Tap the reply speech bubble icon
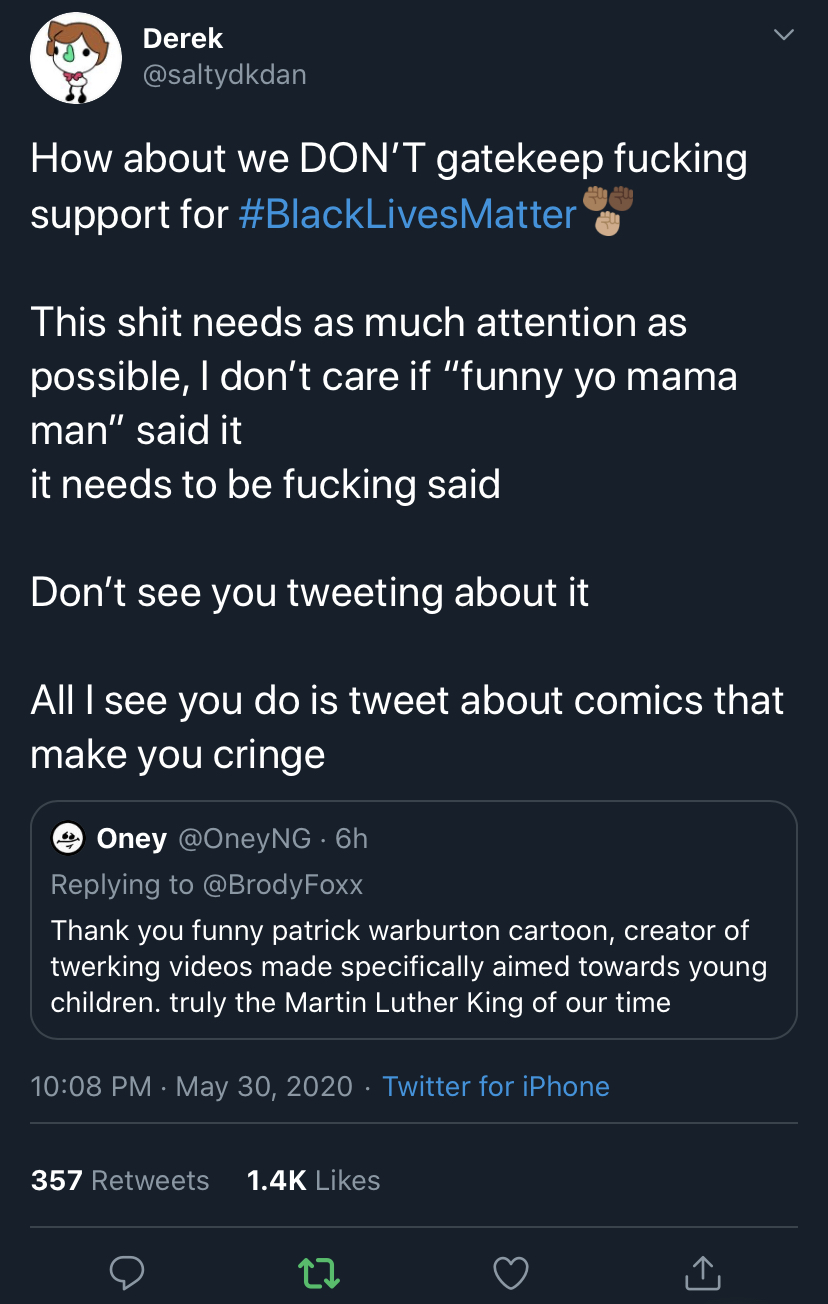Screen dimensions: 828x1304 [x=127, y=1272]
